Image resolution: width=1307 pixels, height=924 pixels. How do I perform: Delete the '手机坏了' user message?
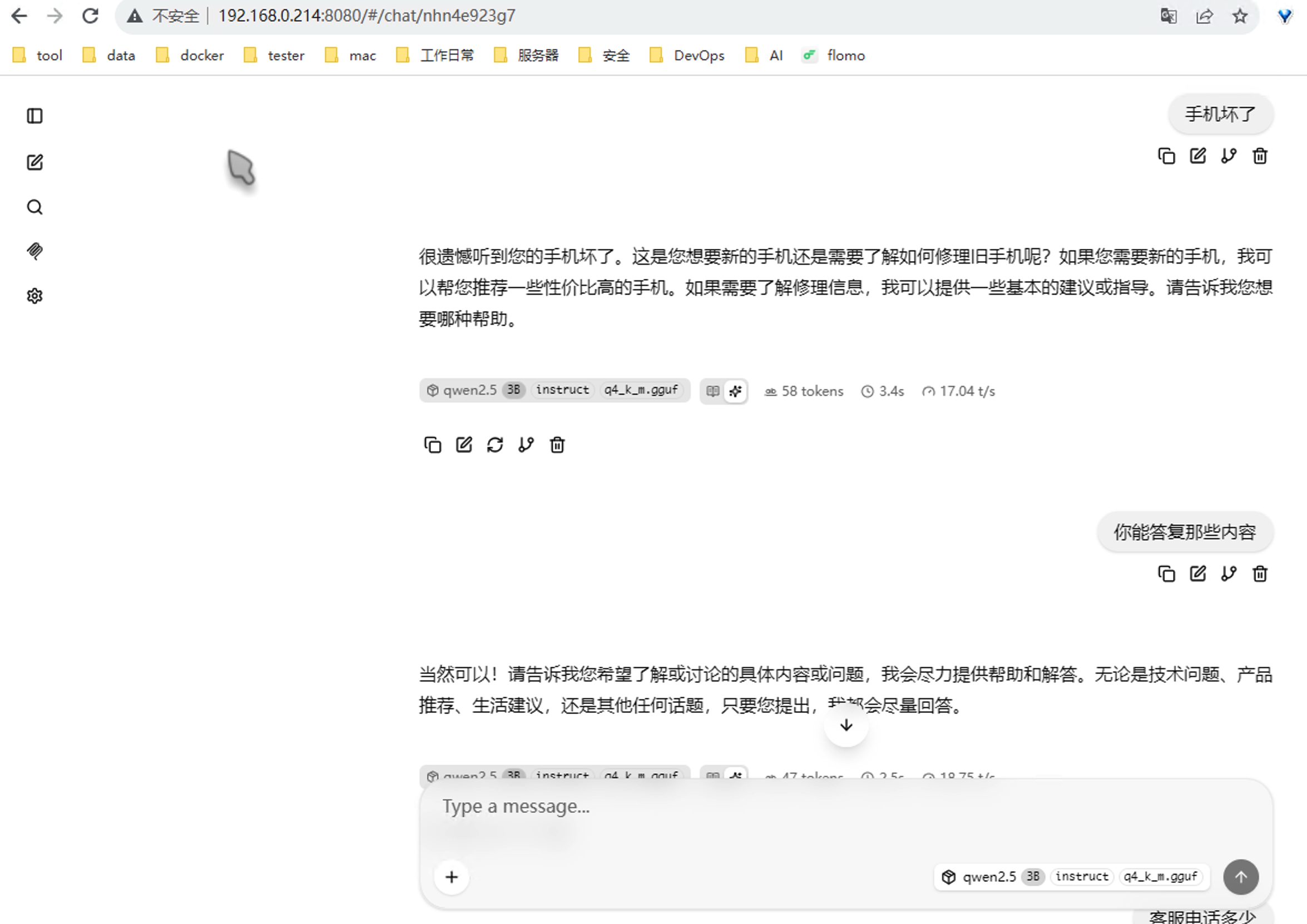pos(1260,156)
